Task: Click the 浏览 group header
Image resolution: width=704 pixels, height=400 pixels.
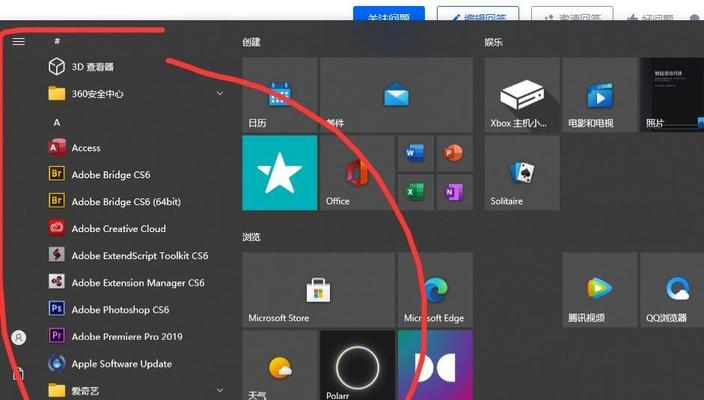Action: [x=251, y=237]
